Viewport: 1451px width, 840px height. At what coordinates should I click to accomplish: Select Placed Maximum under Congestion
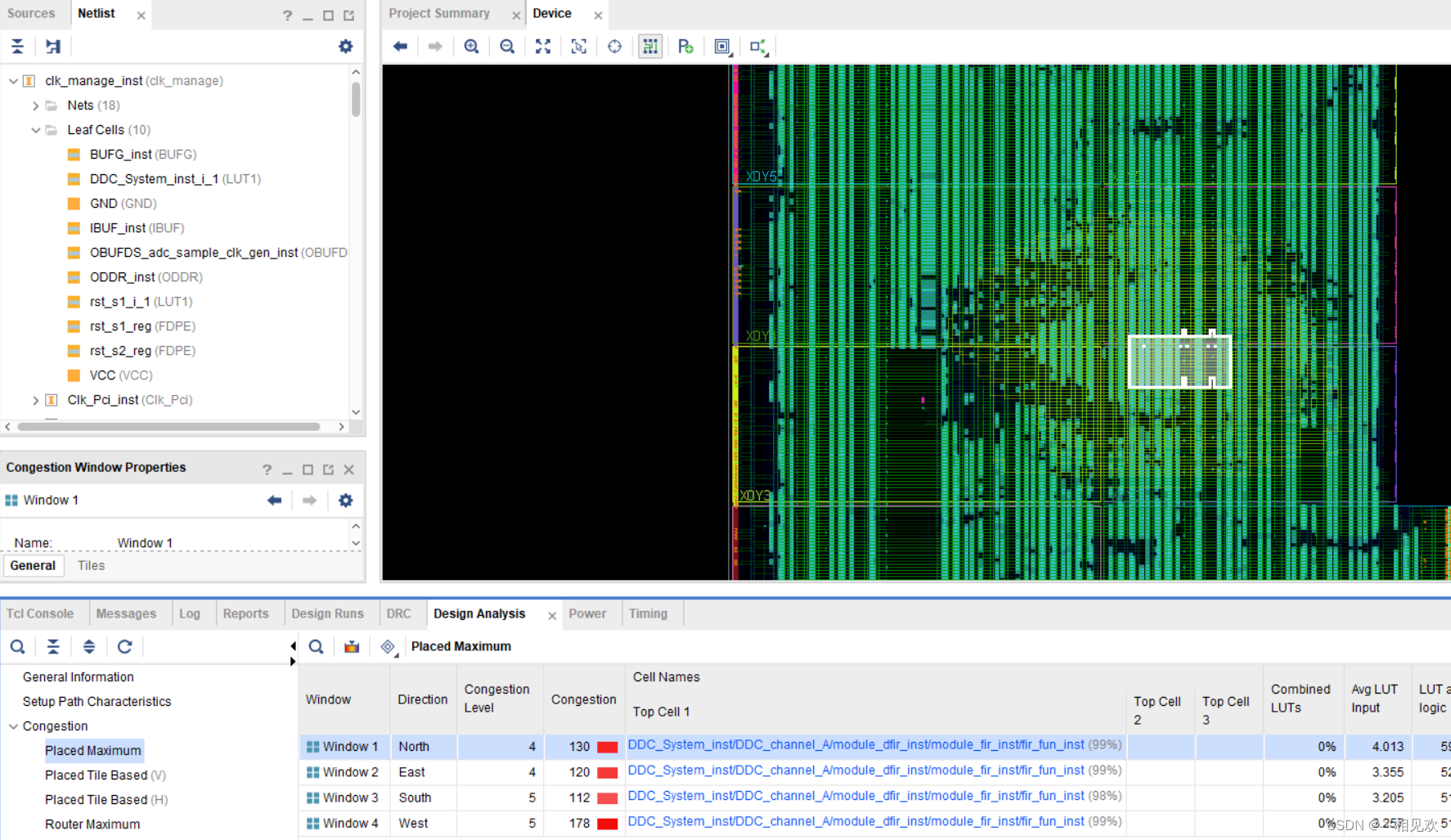(x=93, y=750)
